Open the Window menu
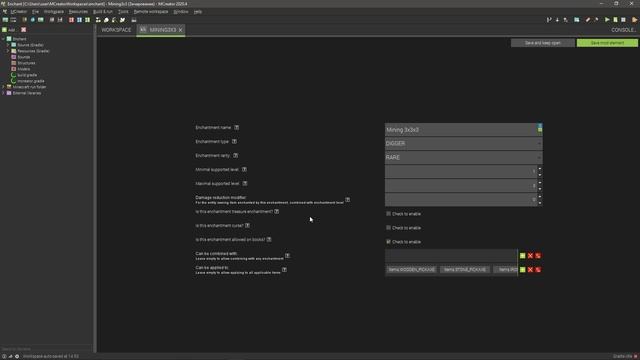 [x=181, y=12]
